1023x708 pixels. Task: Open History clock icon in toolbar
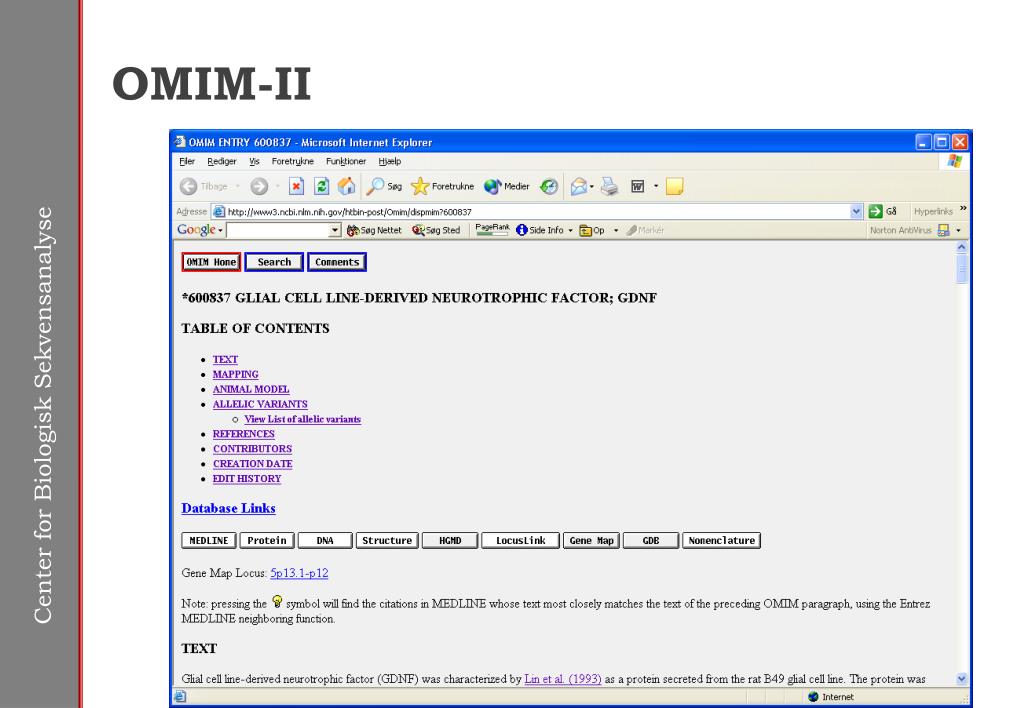point(549,187)
